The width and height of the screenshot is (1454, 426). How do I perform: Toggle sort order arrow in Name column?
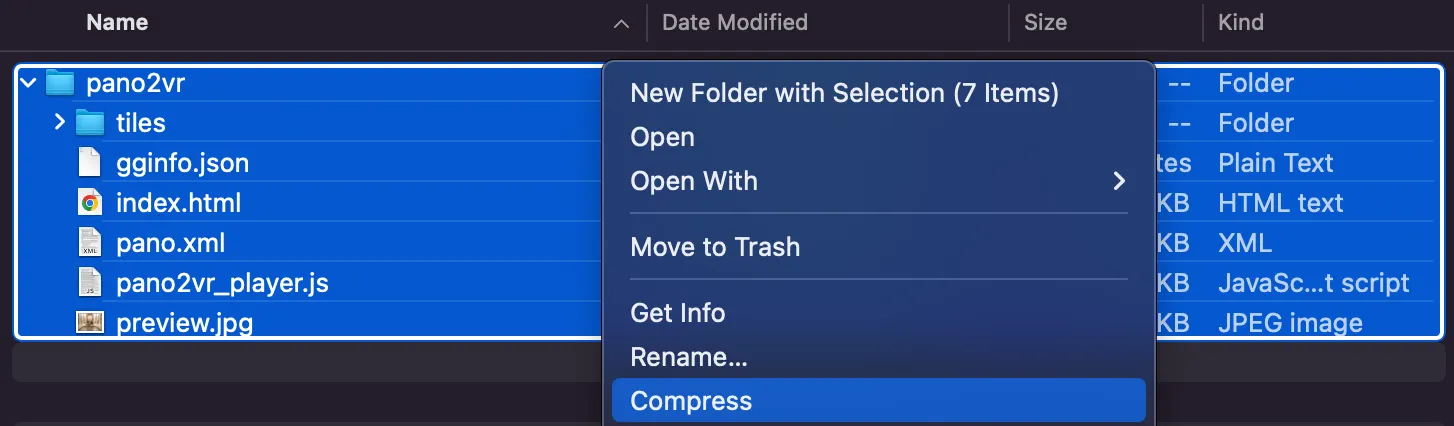coord(621,23)
